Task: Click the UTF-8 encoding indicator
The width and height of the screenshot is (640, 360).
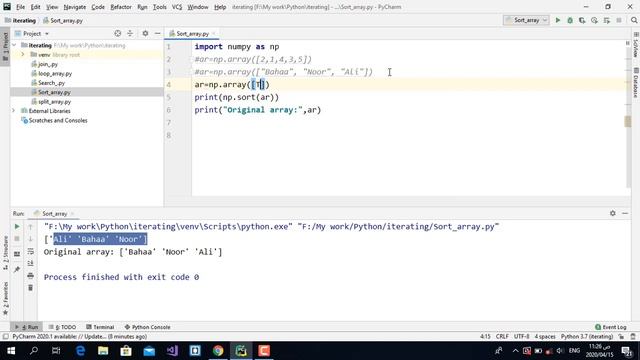Action: 521,336
